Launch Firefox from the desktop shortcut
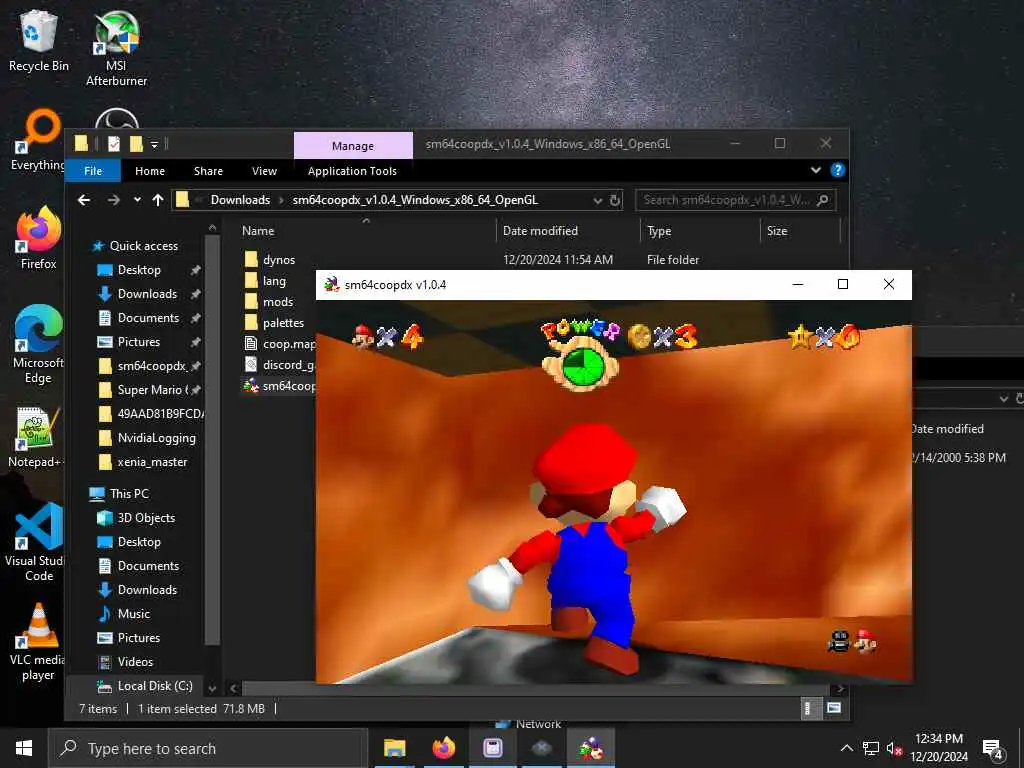The height and width of the screenshot is (768, 1024). [x=38, y=238]
